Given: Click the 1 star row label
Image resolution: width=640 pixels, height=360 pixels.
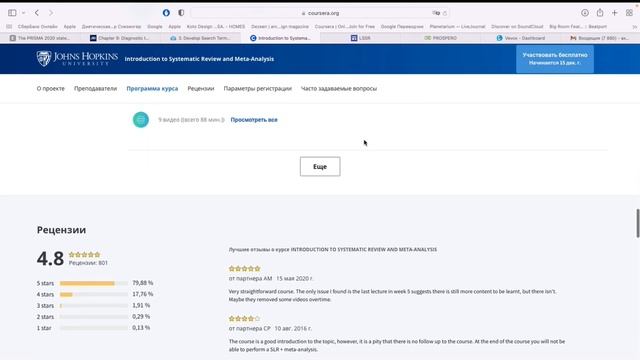Looking at the screenshot, I should (44, 328).
